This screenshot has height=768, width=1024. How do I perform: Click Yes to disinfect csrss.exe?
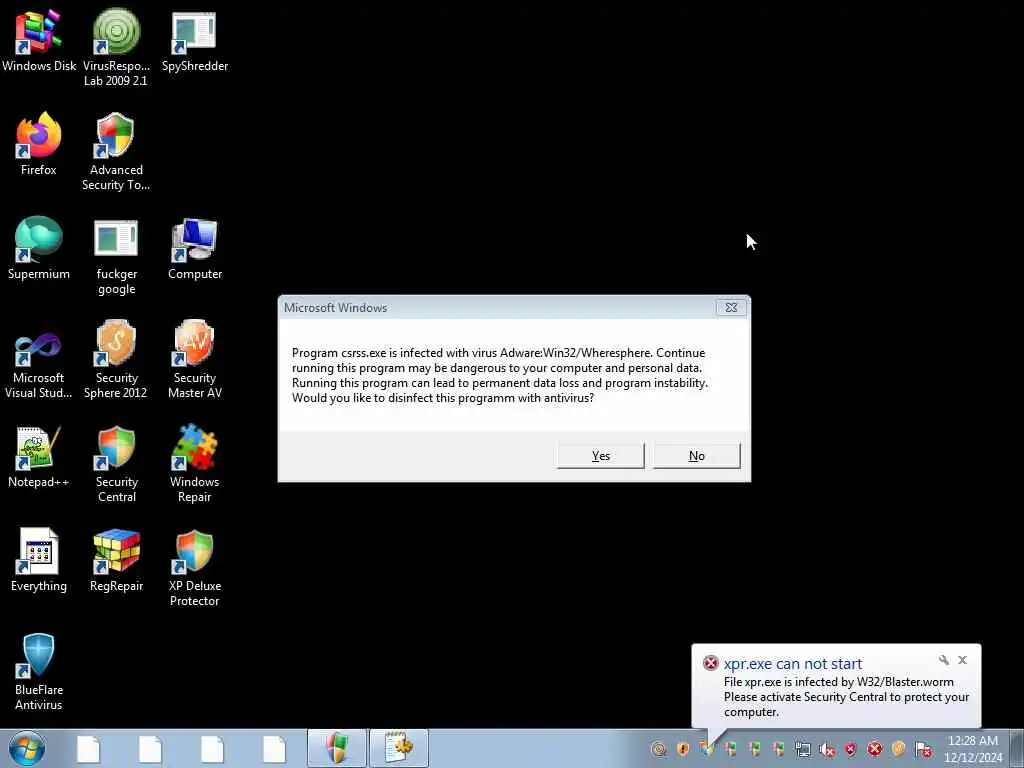coord(601,456)
